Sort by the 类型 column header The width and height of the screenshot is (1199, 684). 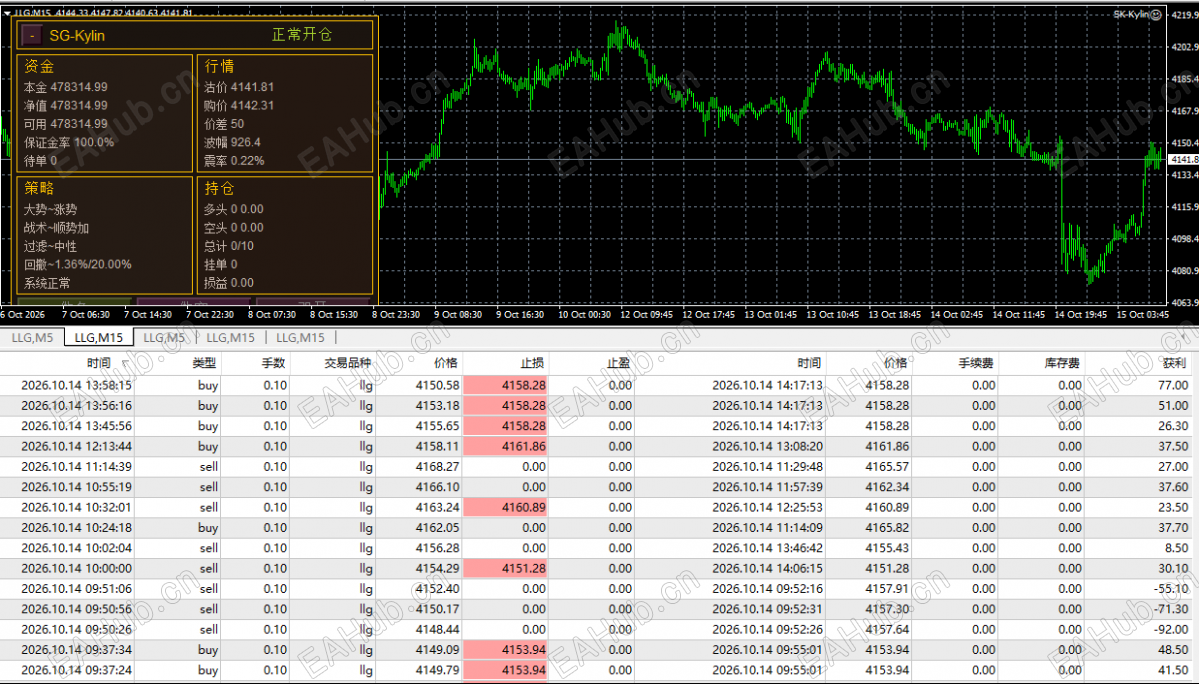pyautogui.click(x=204, y=363)
